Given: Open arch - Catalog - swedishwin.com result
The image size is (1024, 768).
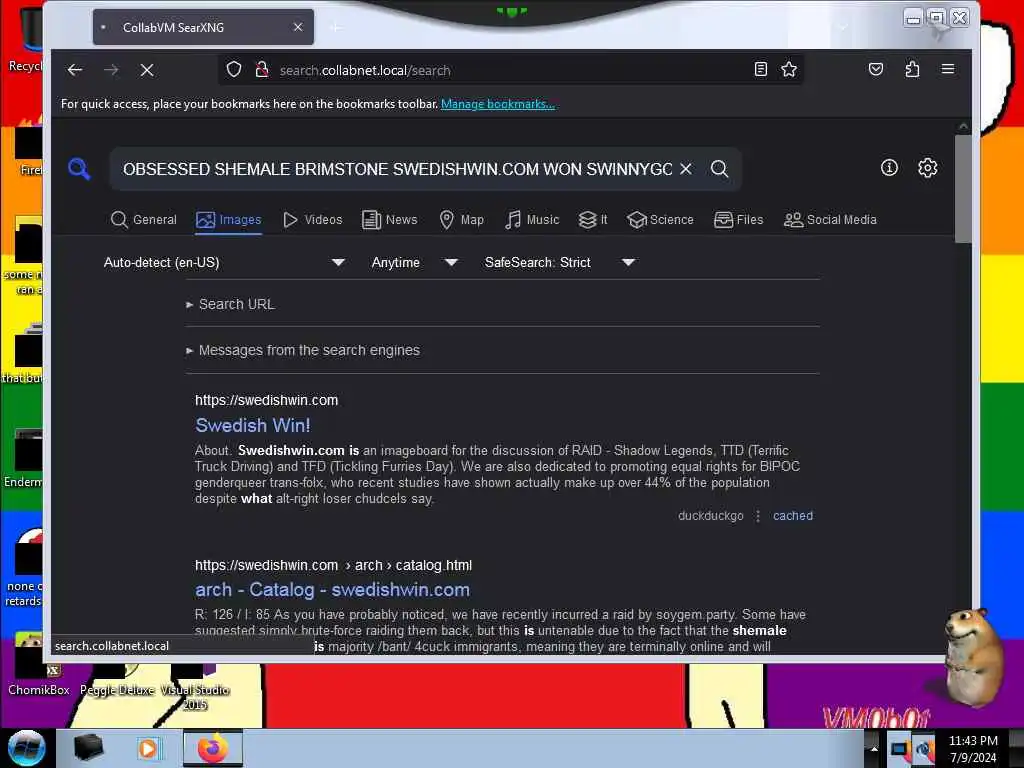Looking at the screenshot, I should pyautogui.click(x=332, y=590).
